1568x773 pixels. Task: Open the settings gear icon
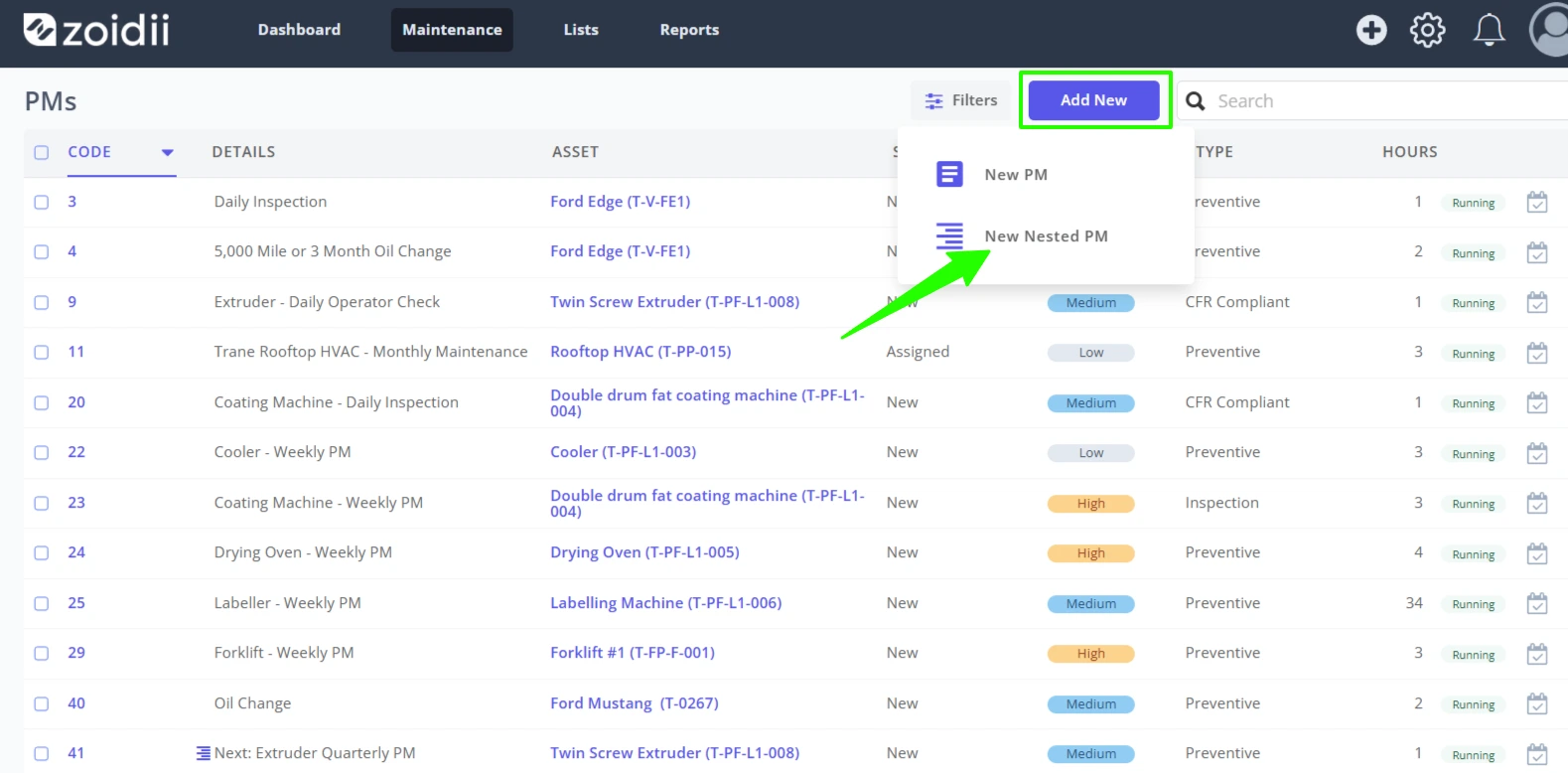coord(1428,30)
